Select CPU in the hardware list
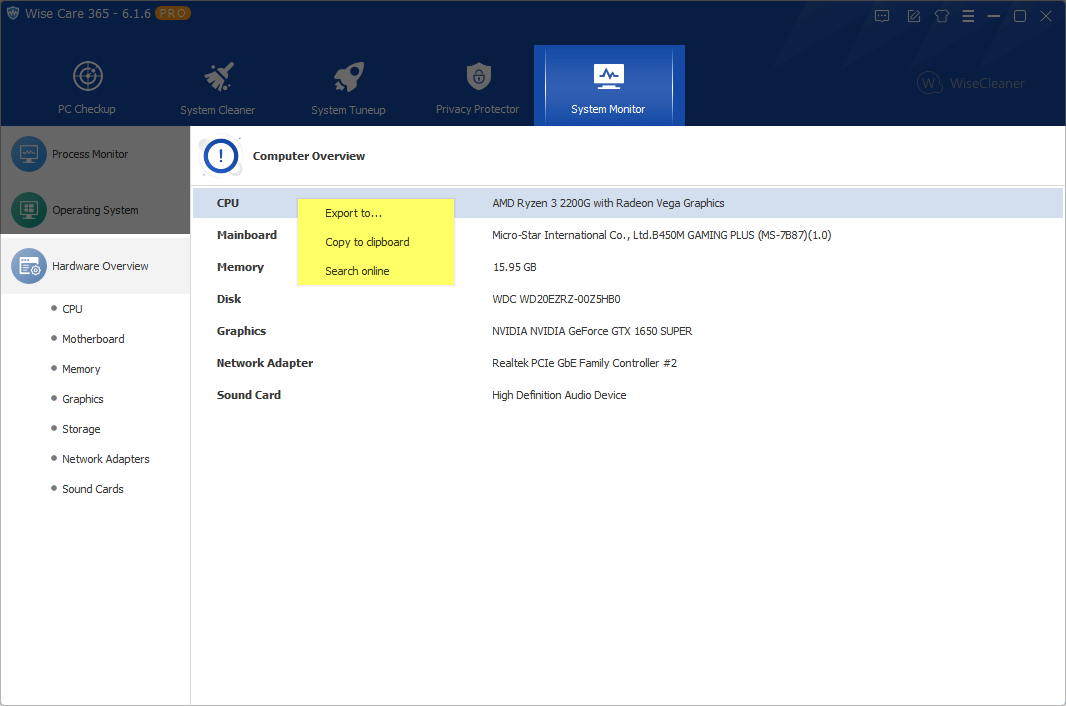Image resolution: width=1066 pixels, height=706 pixels. coord(72,309)
